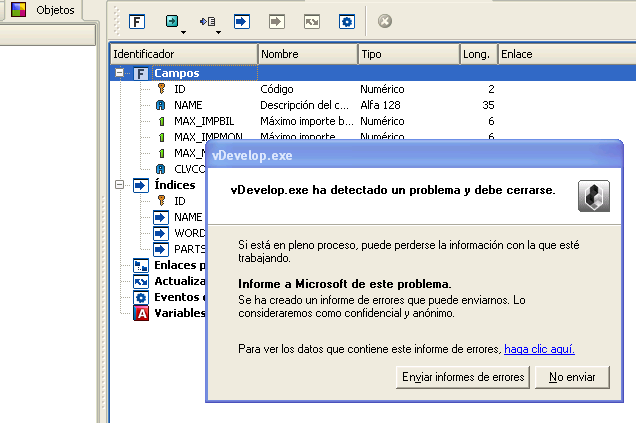Click the Tipo column header
Viewport: 636px width, 423px height.
point(409,54)
